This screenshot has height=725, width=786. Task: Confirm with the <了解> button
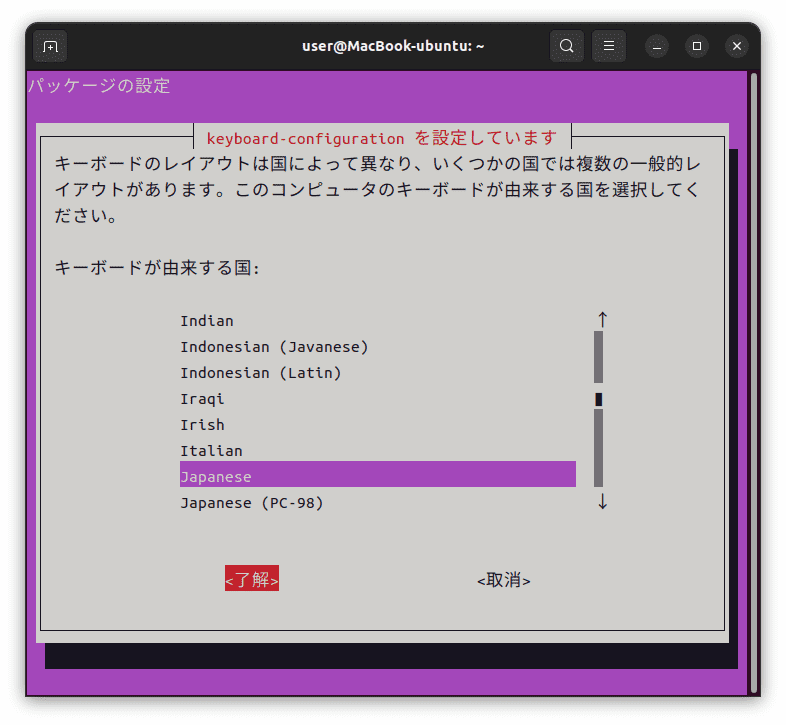(x=252, y=579)
